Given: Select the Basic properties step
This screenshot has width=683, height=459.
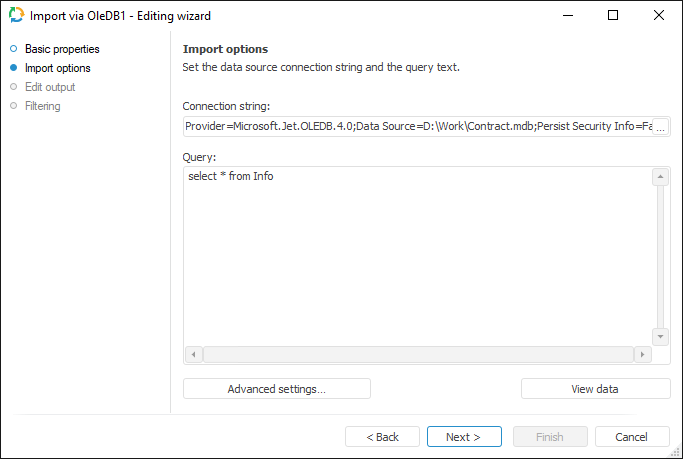Looking at the screenshot, I should pyautogui.click(x=62, y=49).
